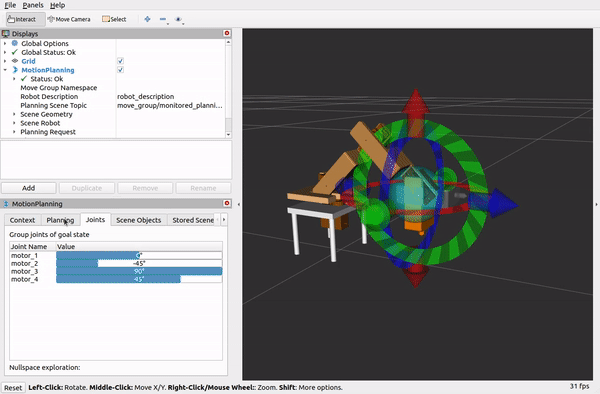
Task: Choose the Select tool
Action: coord(114,19)
